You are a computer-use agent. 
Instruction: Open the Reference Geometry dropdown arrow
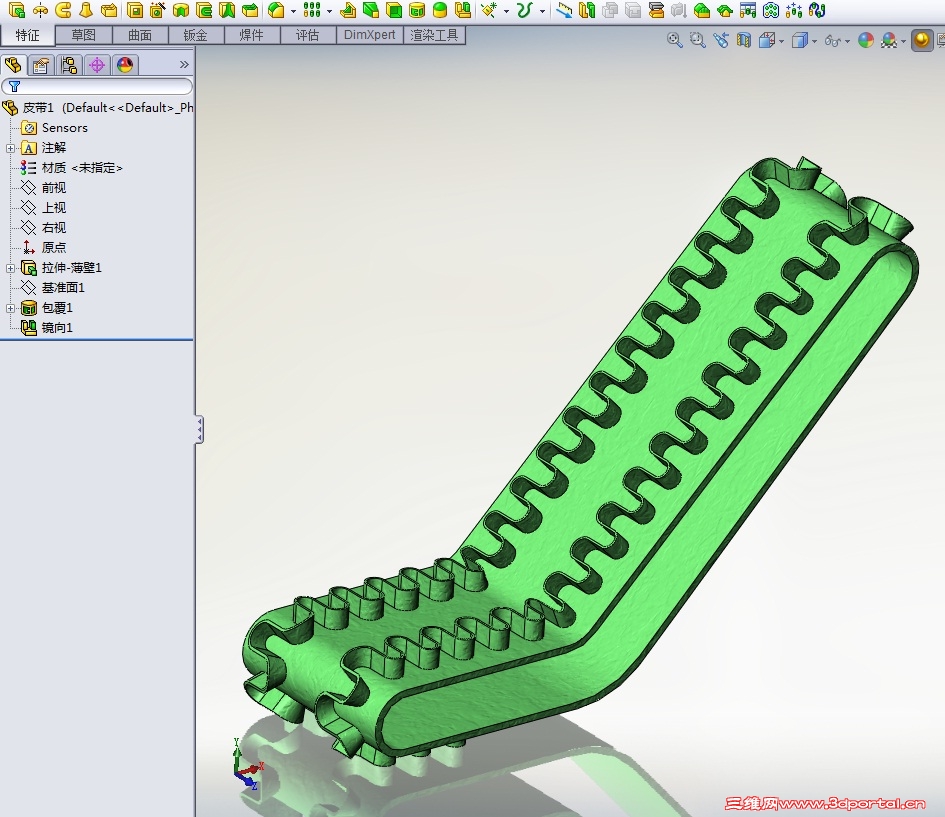pos(506,11)
